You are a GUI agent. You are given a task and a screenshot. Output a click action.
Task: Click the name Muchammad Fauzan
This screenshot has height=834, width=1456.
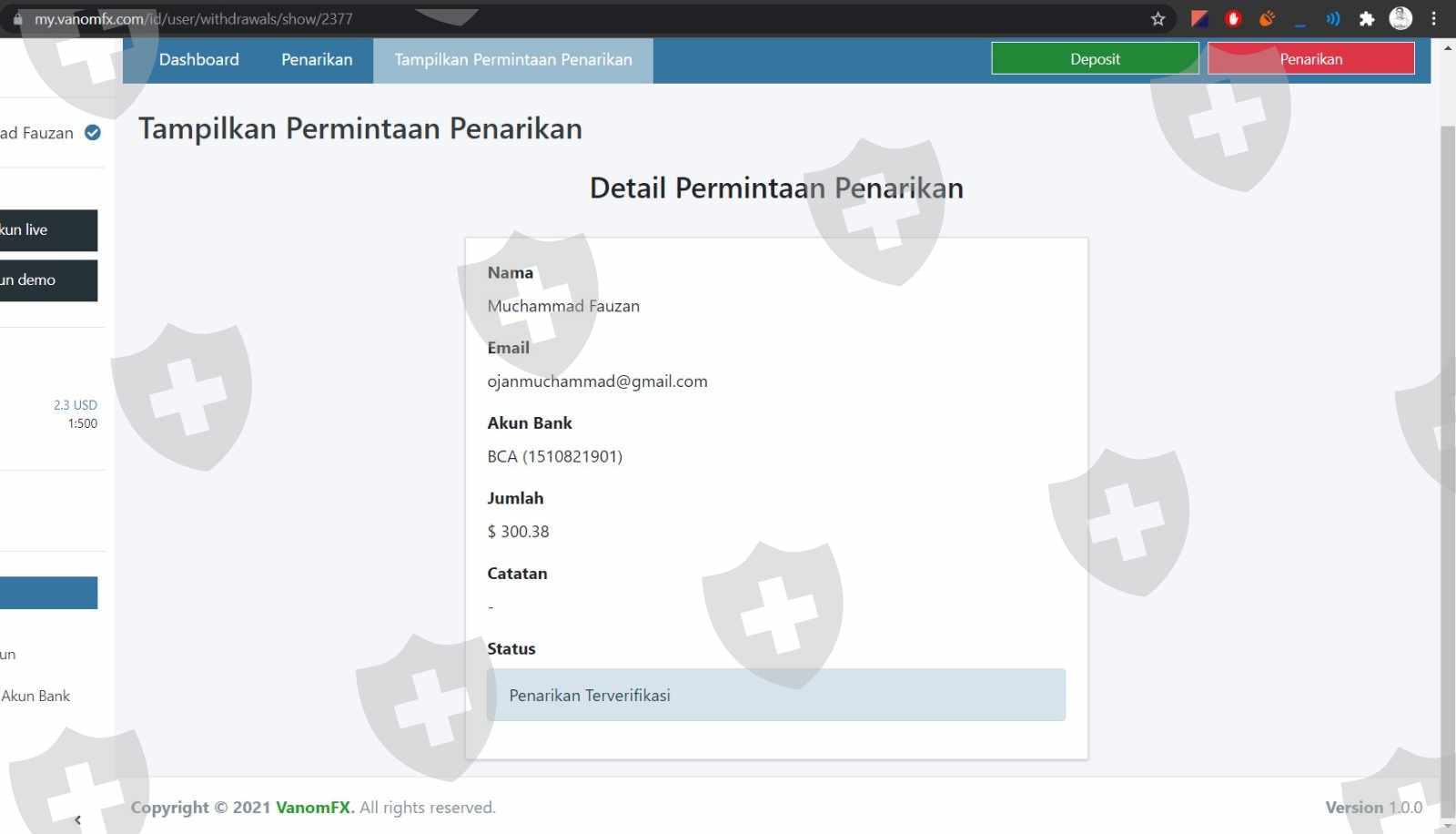[563, 307]
